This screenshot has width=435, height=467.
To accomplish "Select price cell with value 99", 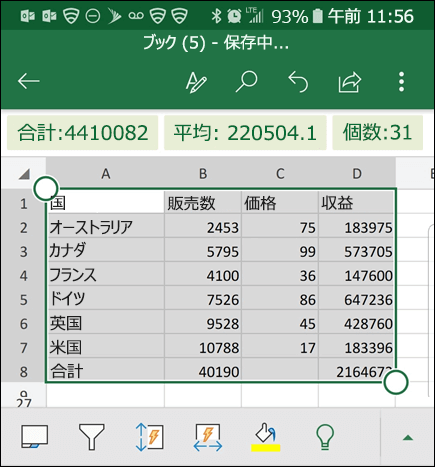I will (x=280, y=250).
